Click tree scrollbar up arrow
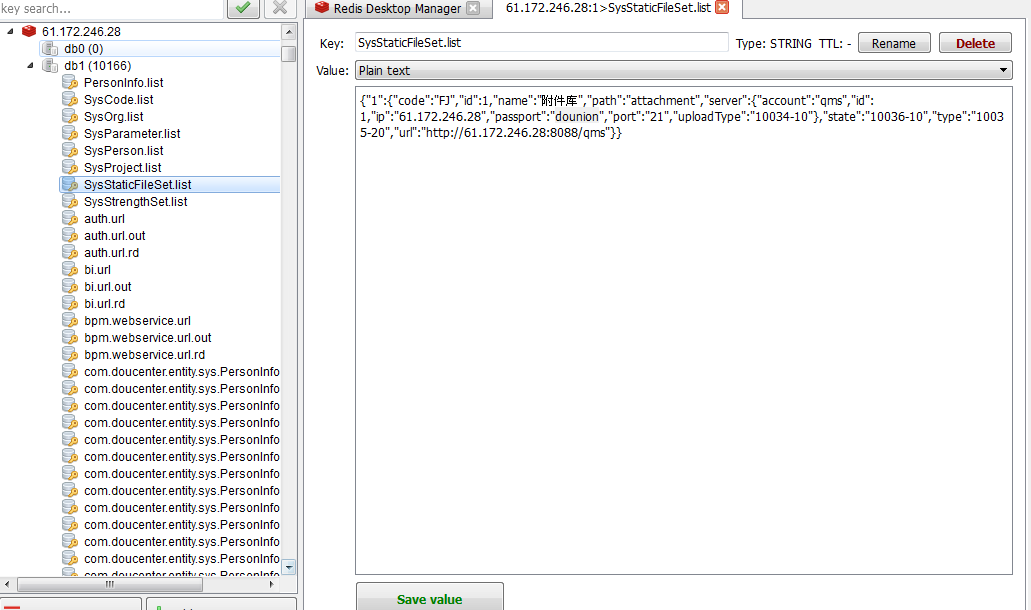Screen dimensions: 1031x610 pos(289,32)
